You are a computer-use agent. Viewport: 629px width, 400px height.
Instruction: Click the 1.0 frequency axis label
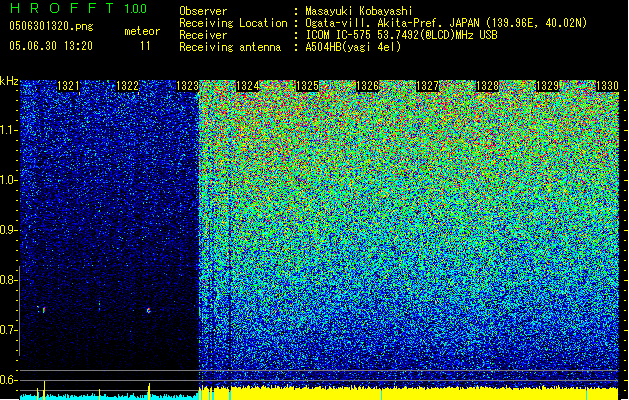point(8,180)
